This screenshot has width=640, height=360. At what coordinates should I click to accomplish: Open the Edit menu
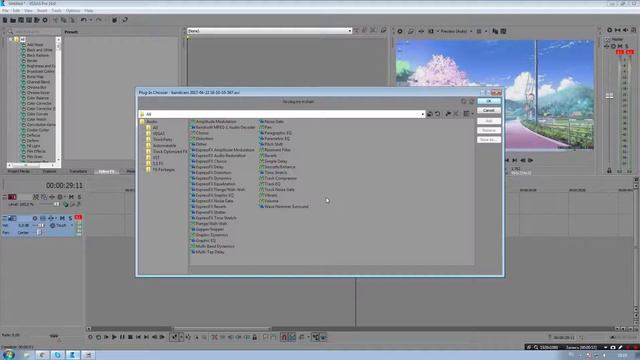pyautogui.click(x=16, y=11)
